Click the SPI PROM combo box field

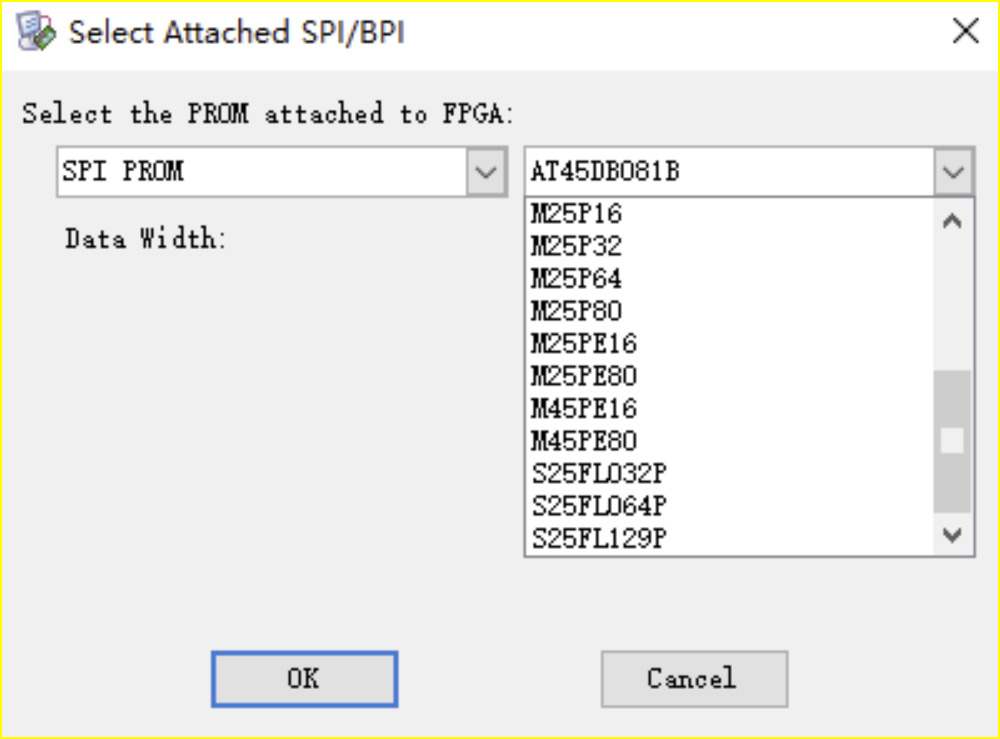click(262, 172)
